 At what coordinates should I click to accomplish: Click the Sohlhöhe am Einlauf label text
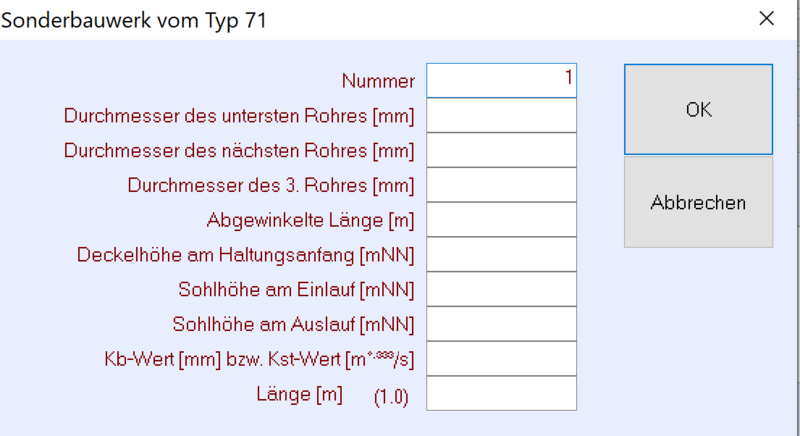click(x=296, y=290)
